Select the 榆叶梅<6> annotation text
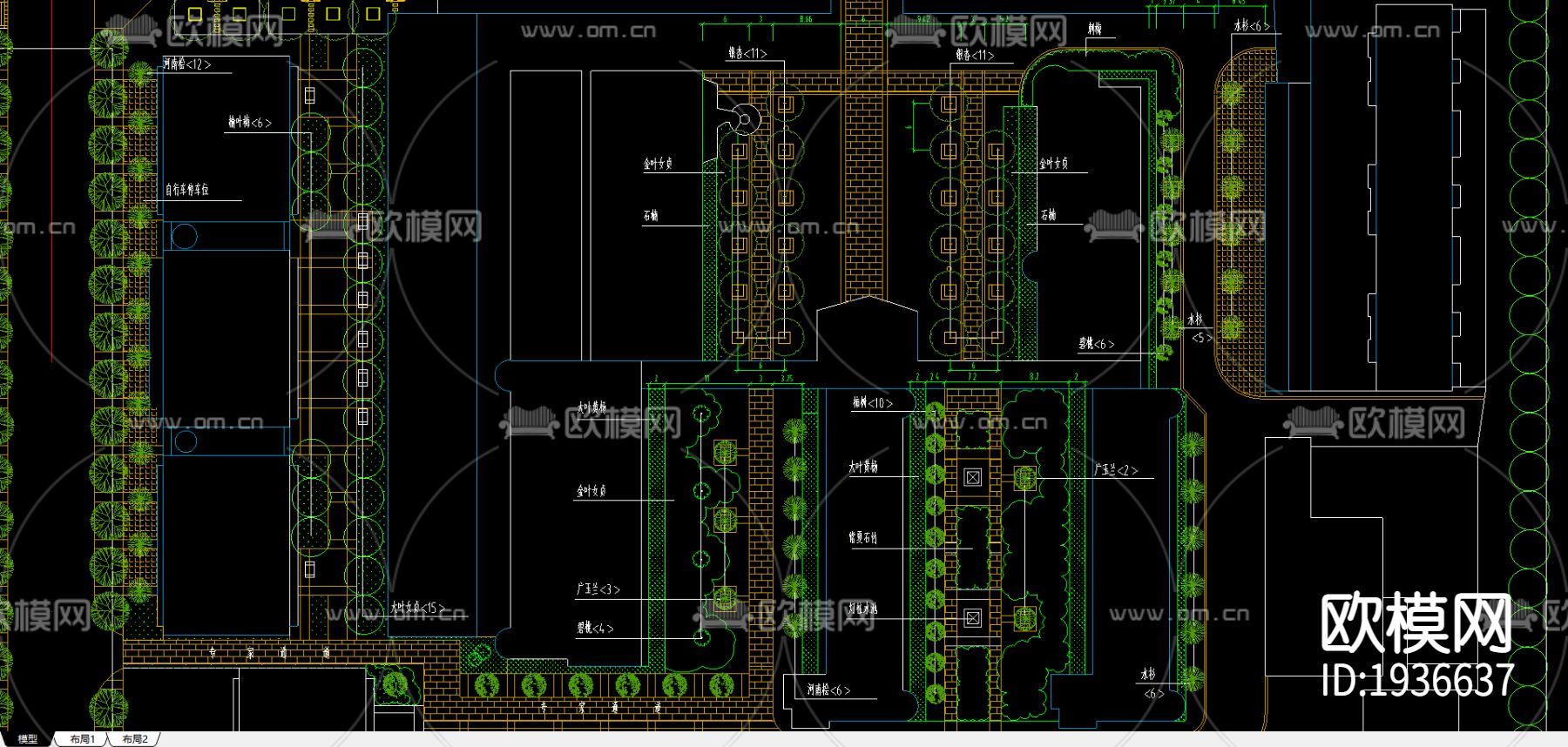 [250, 123]
